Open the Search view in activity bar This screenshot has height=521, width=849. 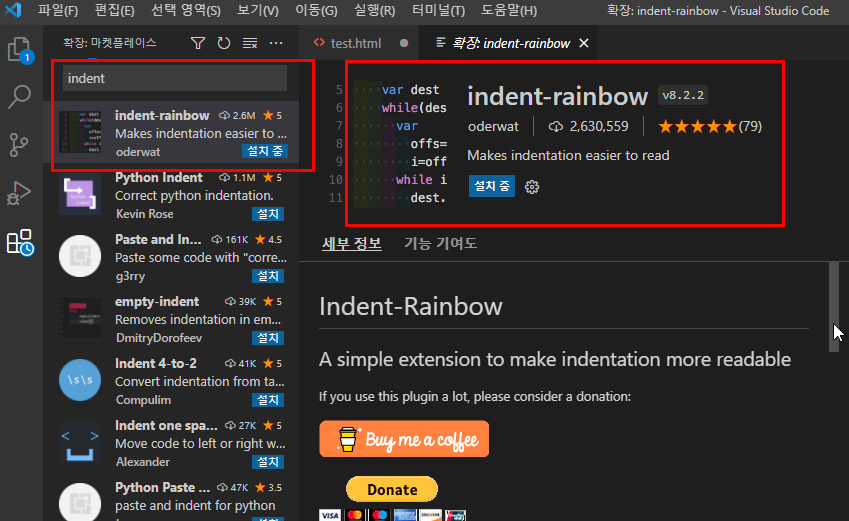pos(19,97)
